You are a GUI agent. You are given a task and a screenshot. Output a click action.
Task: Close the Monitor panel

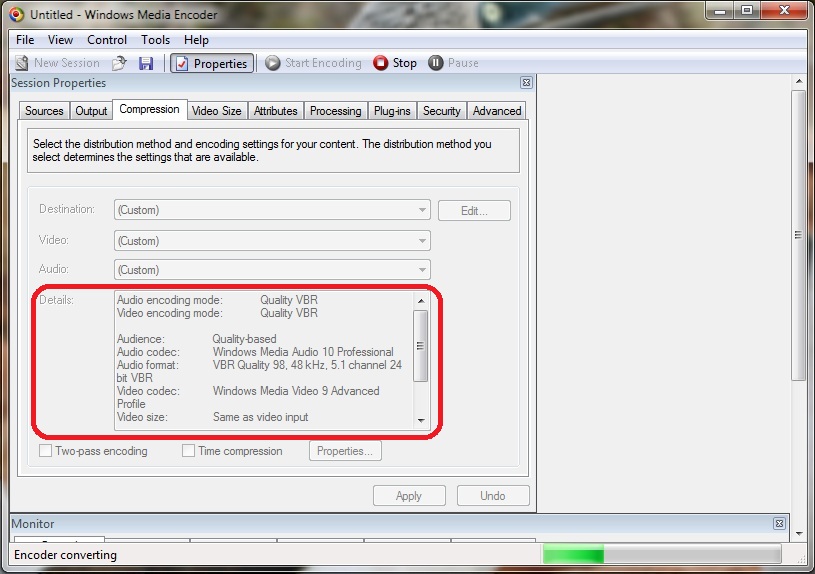coord(779,524)
